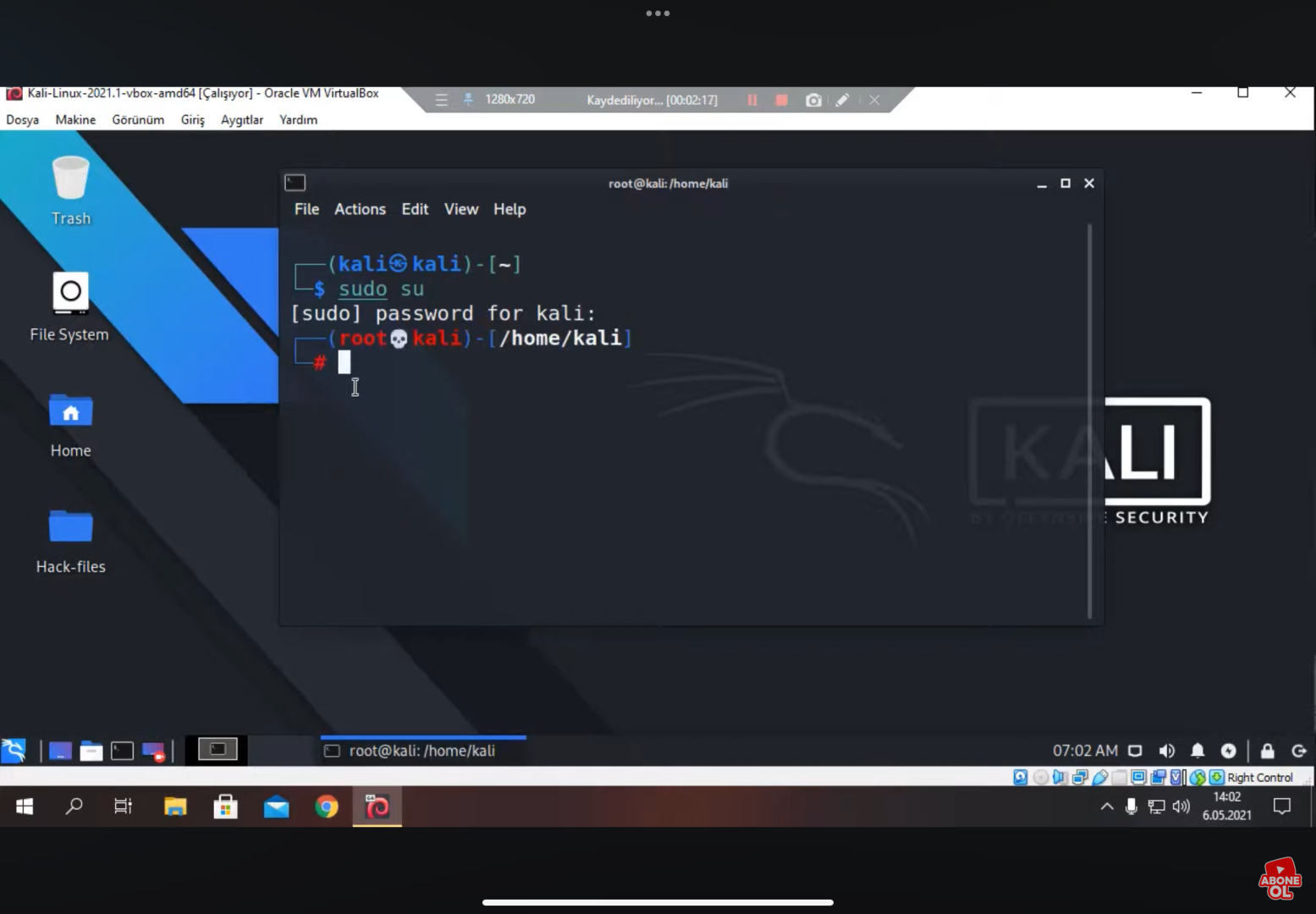Image resolution: width=1316 pixels, height=914 pixels.
Task: Open the Hack-files folder on desktop
Action: [x=70, y=542]
